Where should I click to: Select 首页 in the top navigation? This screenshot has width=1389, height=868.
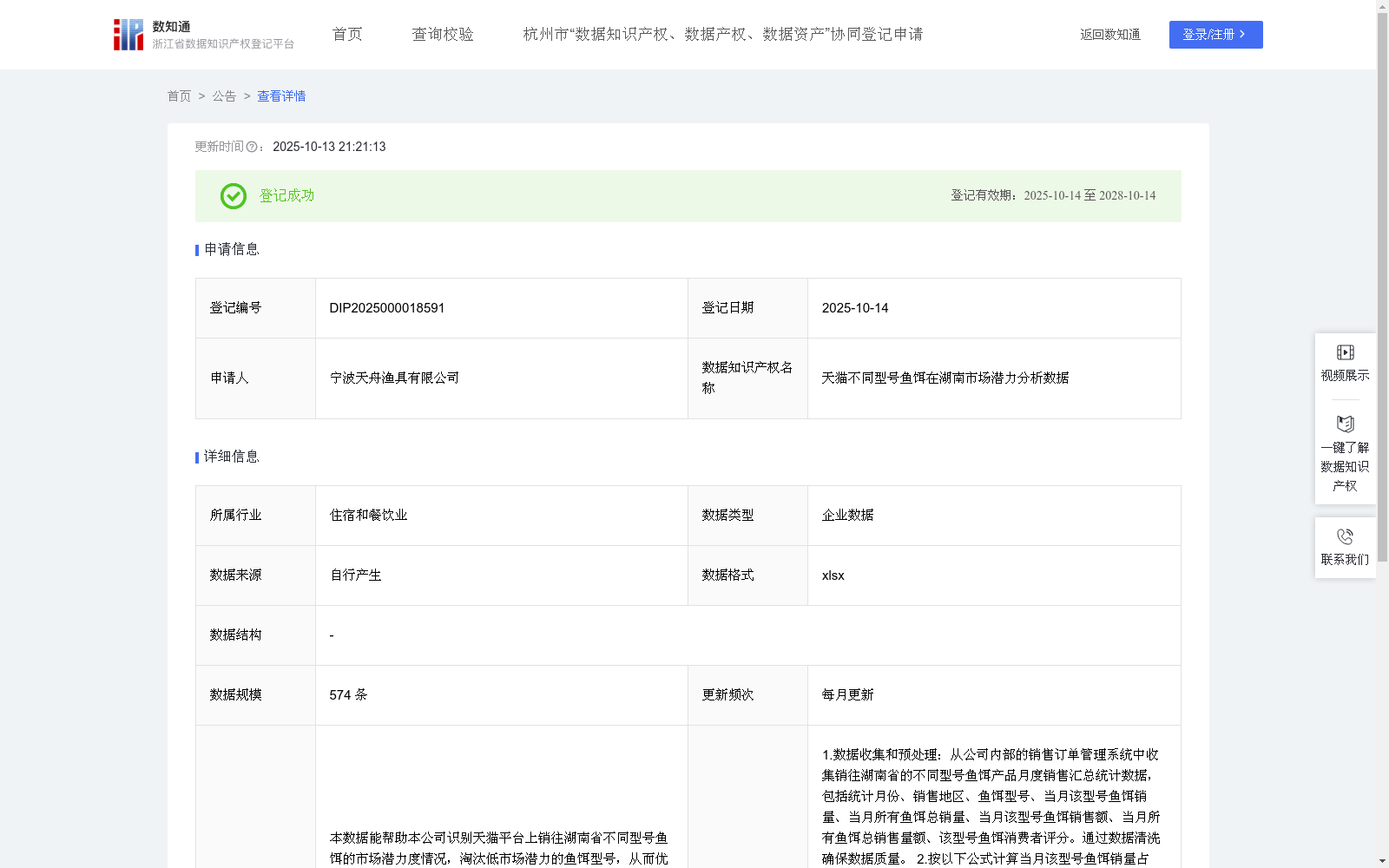click(346, 34)
